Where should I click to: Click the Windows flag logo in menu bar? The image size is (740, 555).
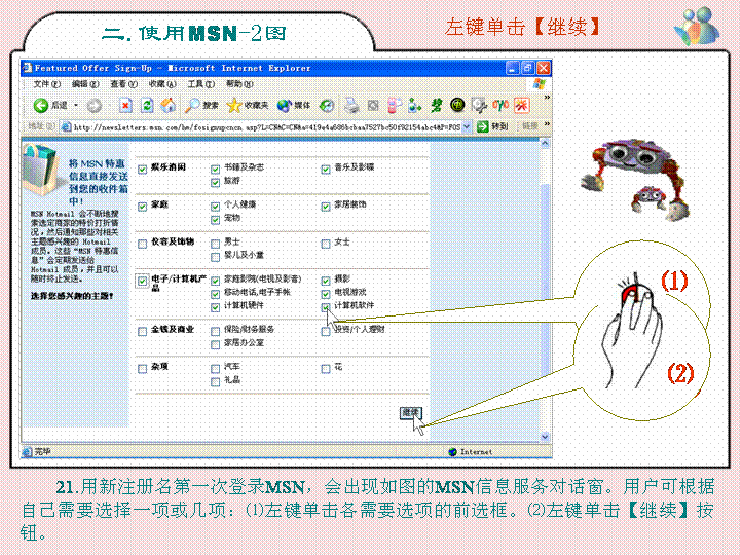[x=539, y=84]
